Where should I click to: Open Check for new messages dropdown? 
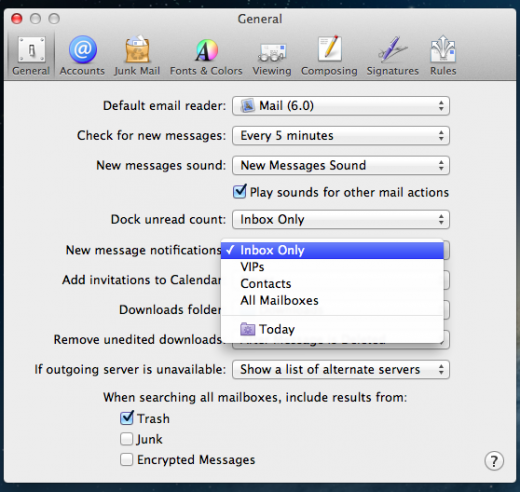click(341, 136)
